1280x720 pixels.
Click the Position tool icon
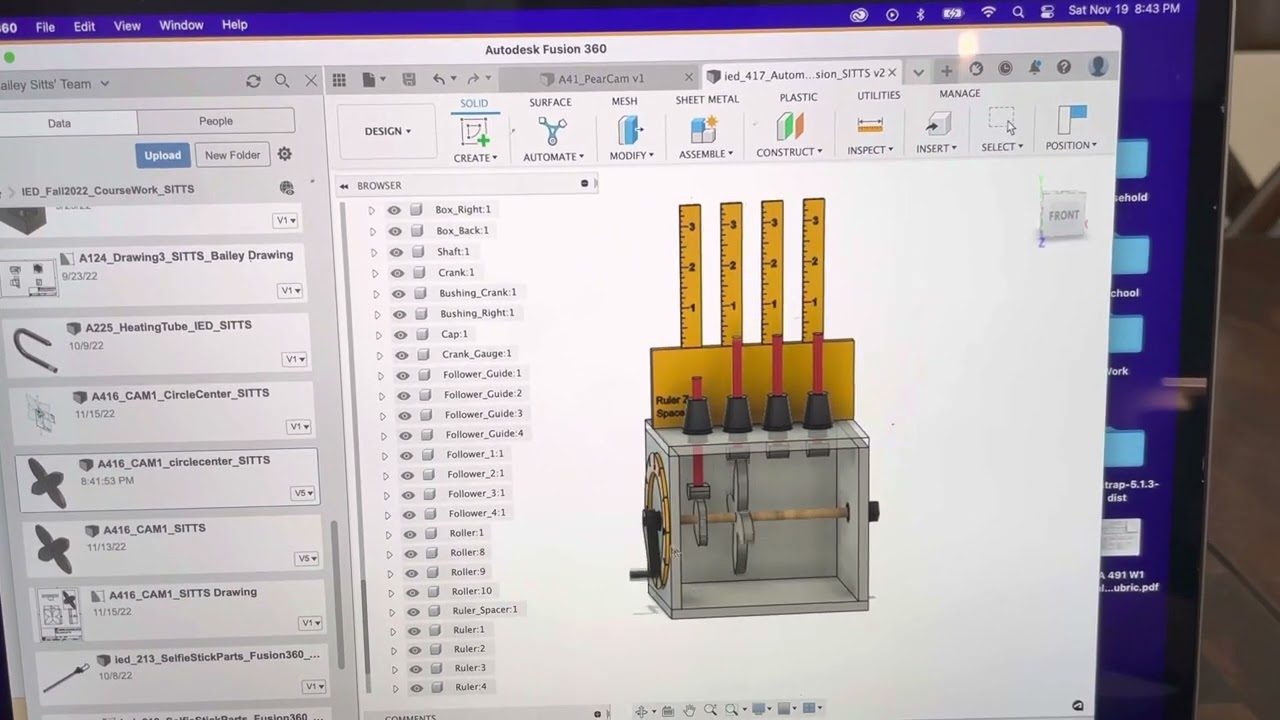[1071, 120]
